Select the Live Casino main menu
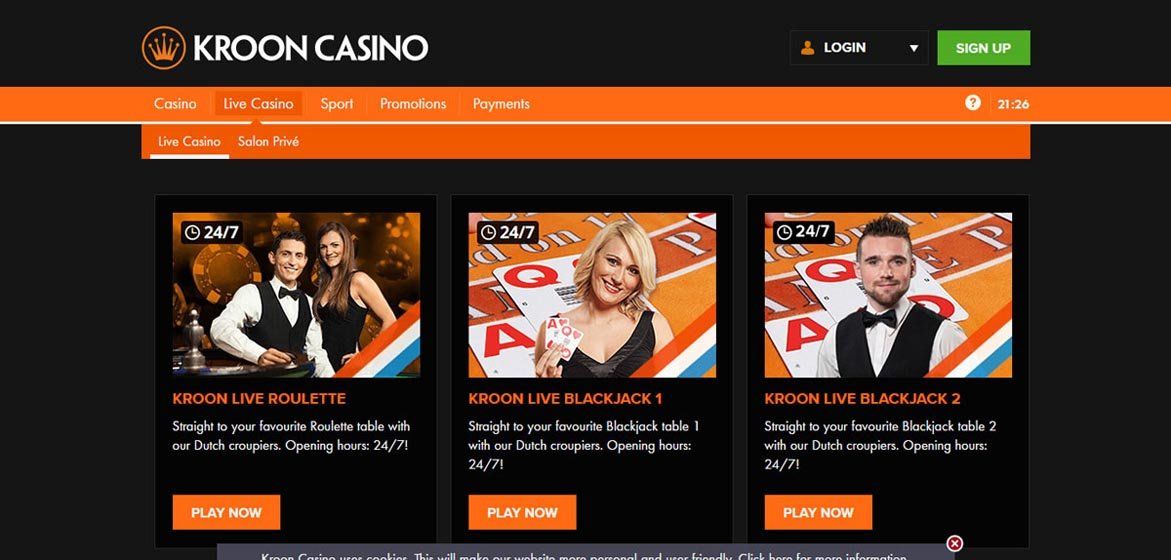The image size is (1171, 560). tap(258, 104)
